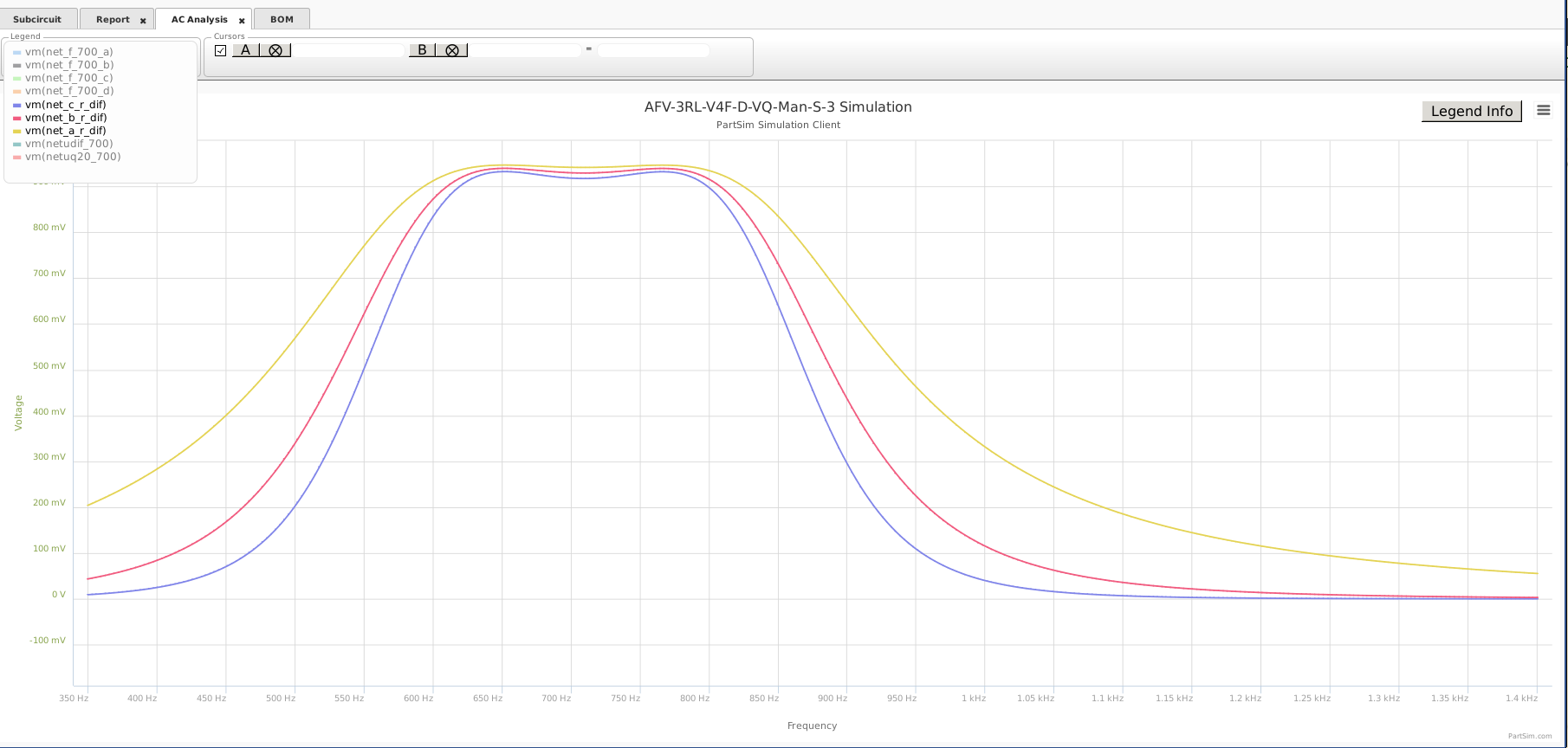Activate cursor A button
The image size is (1568, 748).
pos(246,50)
